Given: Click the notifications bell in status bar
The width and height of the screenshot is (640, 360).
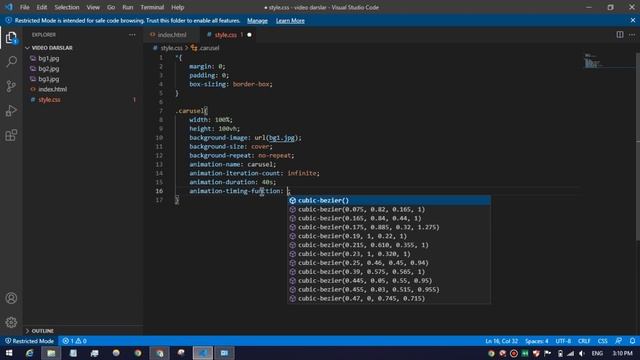Looking at the screenshot, I should point(632,341).
